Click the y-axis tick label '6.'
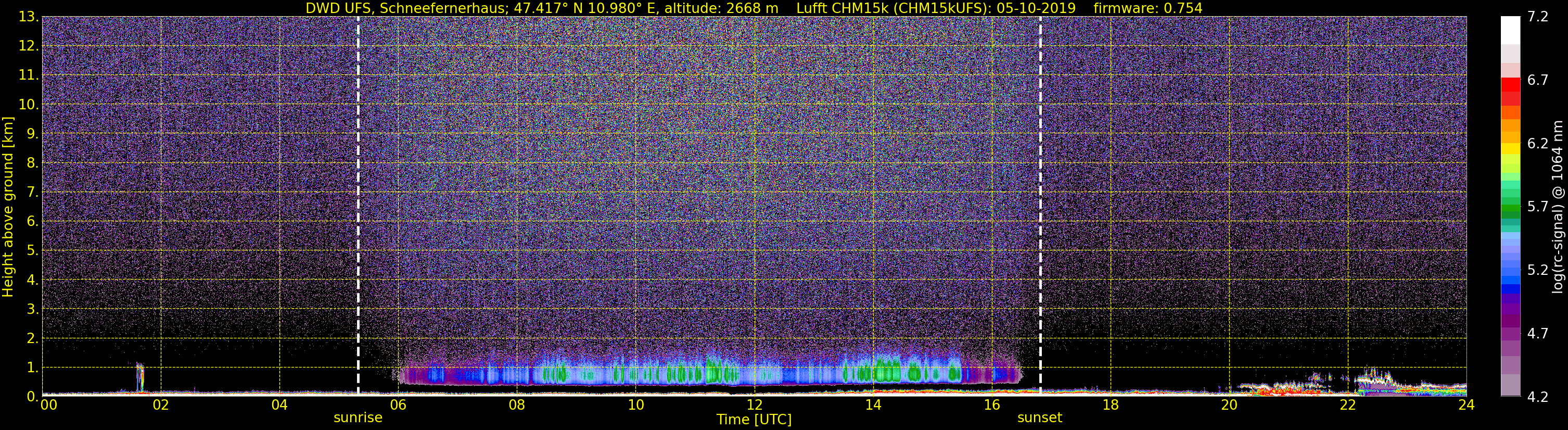Screen dimensions: 1568x430 point(32,221)
